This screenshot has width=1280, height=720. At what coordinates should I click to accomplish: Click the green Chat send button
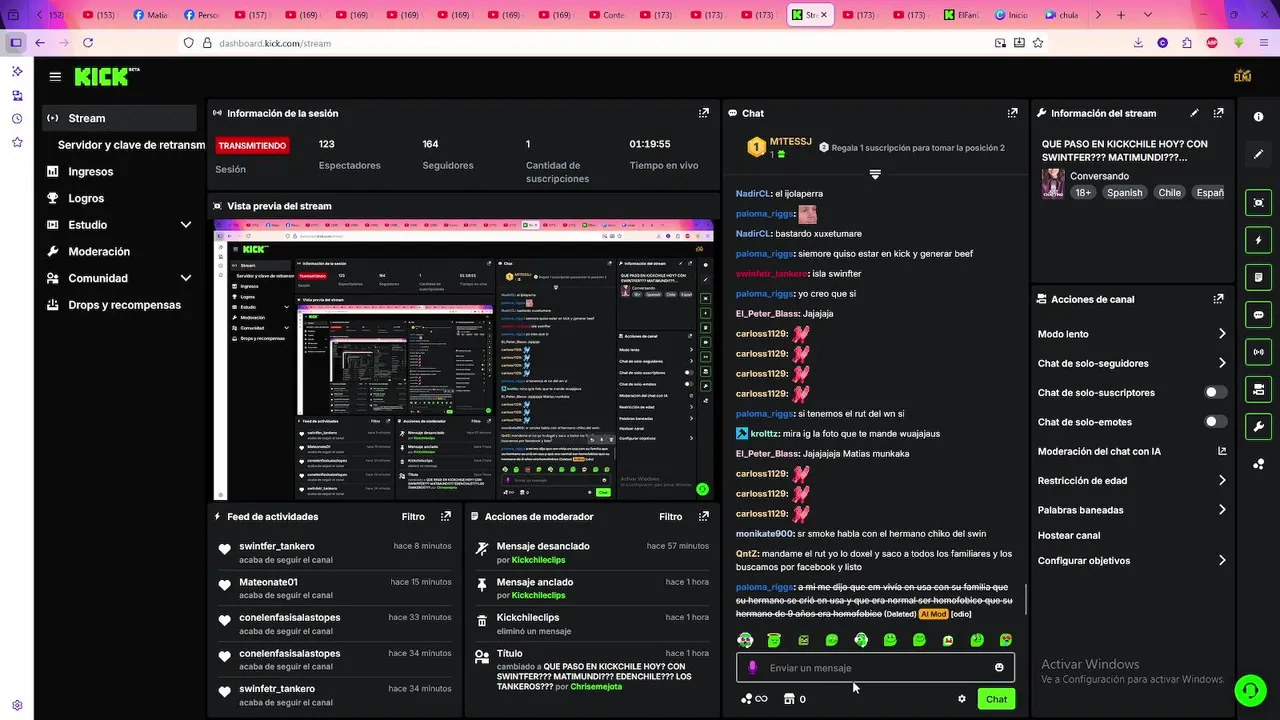point(996,699)
